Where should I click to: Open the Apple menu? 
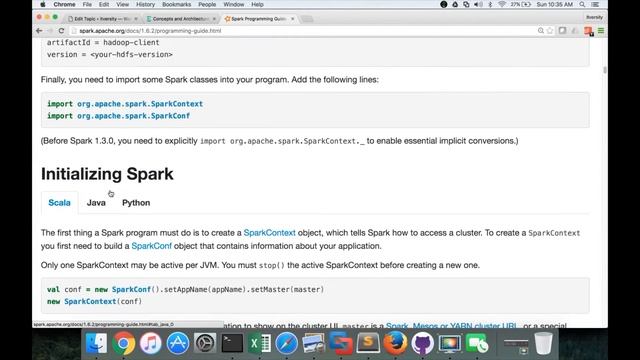[x=42, y=4]
